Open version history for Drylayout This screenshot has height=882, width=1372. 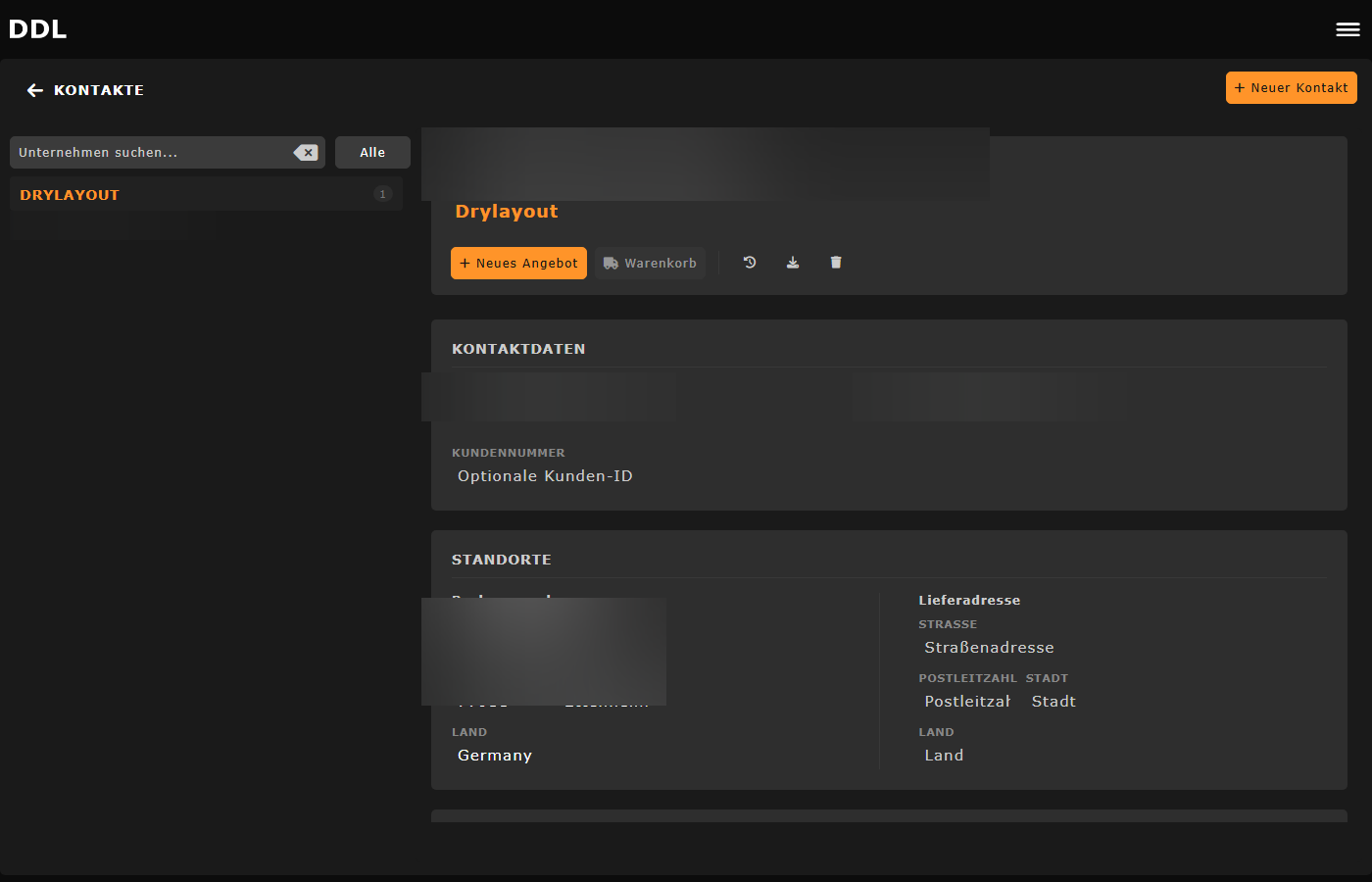point(750,262)
